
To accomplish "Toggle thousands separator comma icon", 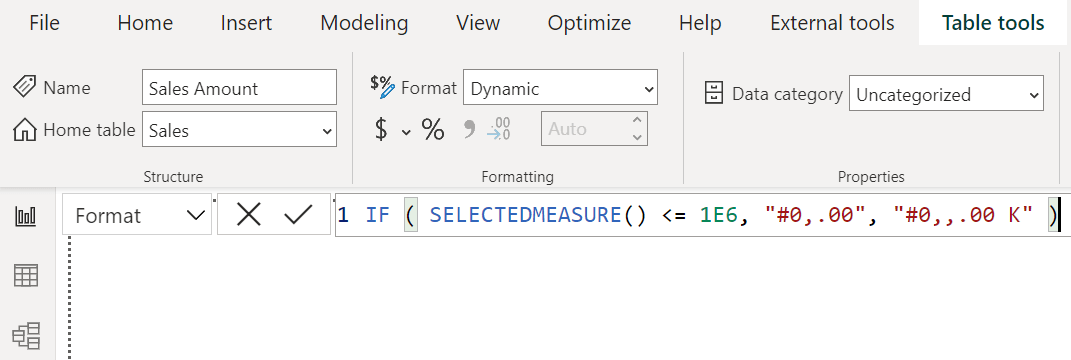I will (x=469, y=128).
